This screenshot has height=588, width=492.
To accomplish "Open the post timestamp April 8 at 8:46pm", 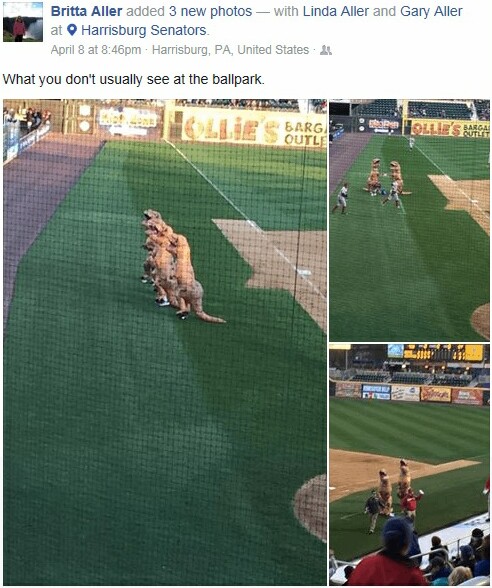I will click(96, 50).
